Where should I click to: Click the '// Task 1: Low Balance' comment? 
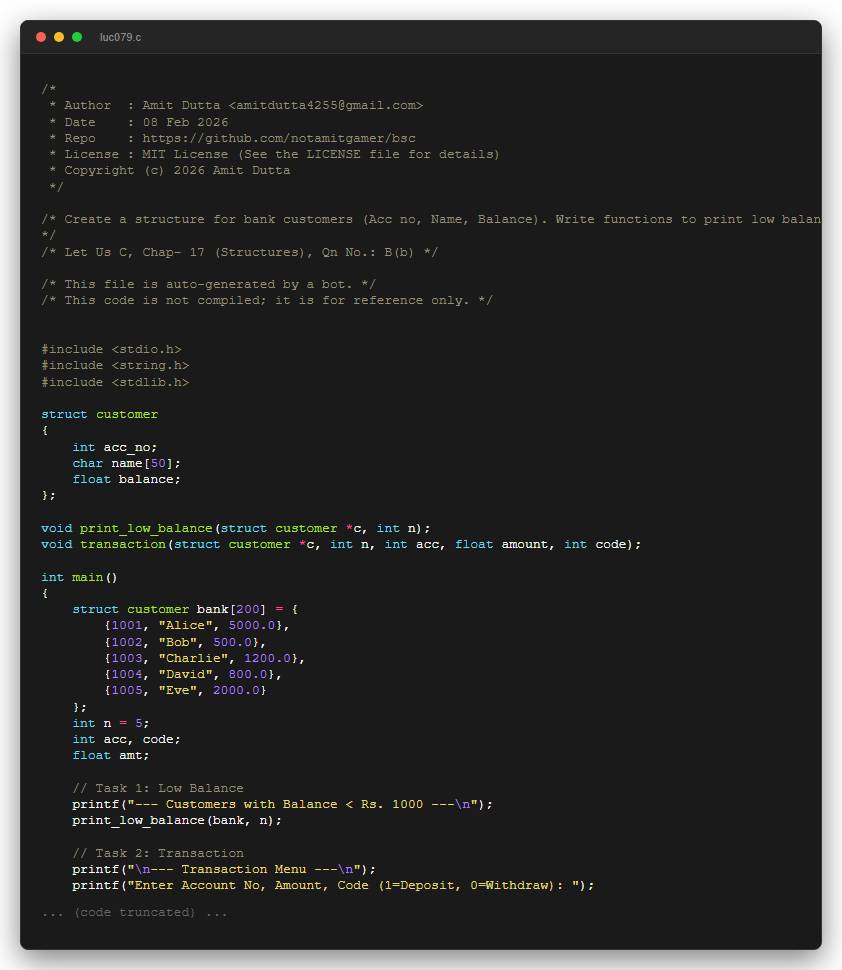coord(158,788)
